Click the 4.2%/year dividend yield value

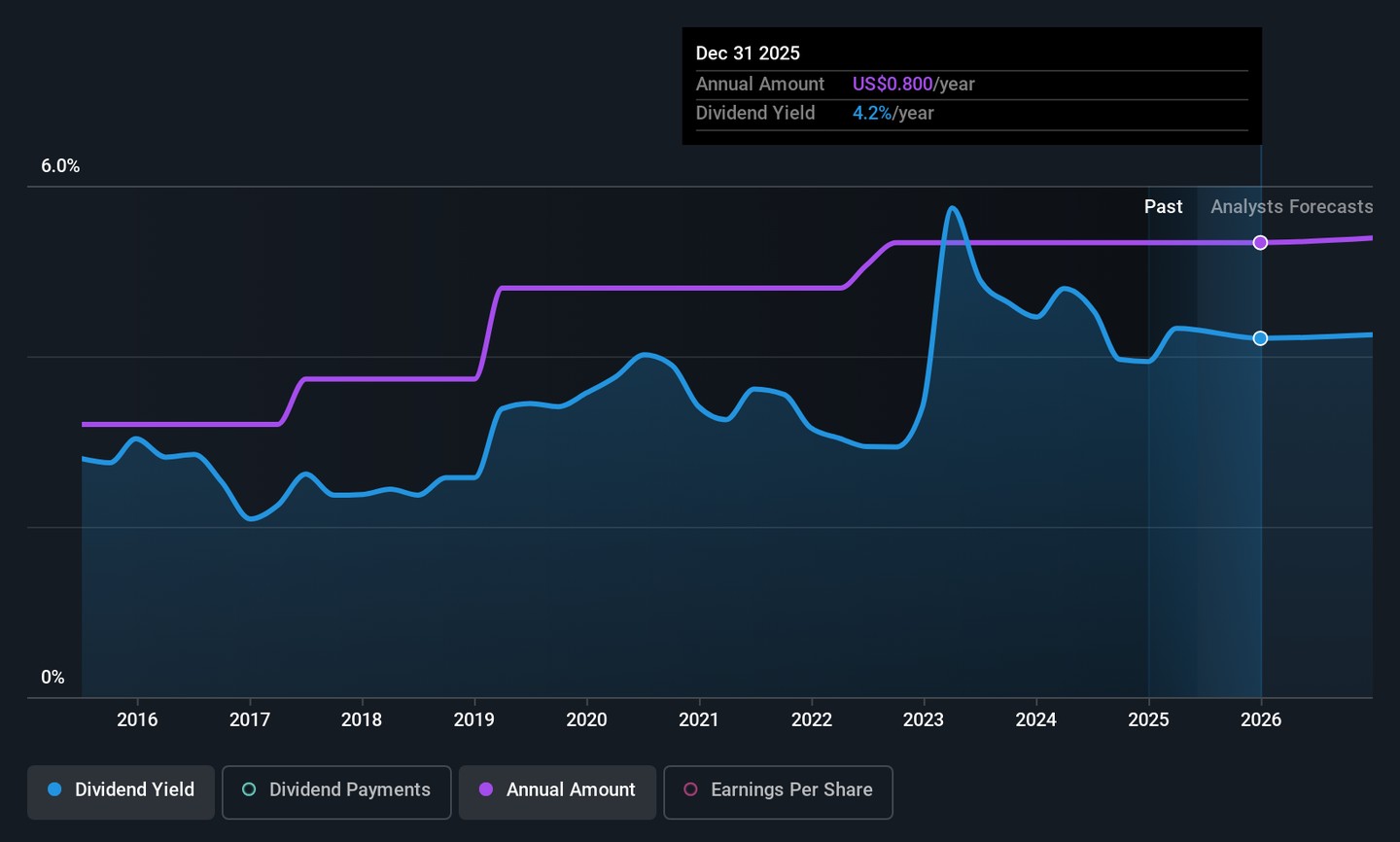pyautogui.click(x=892, y=113)
